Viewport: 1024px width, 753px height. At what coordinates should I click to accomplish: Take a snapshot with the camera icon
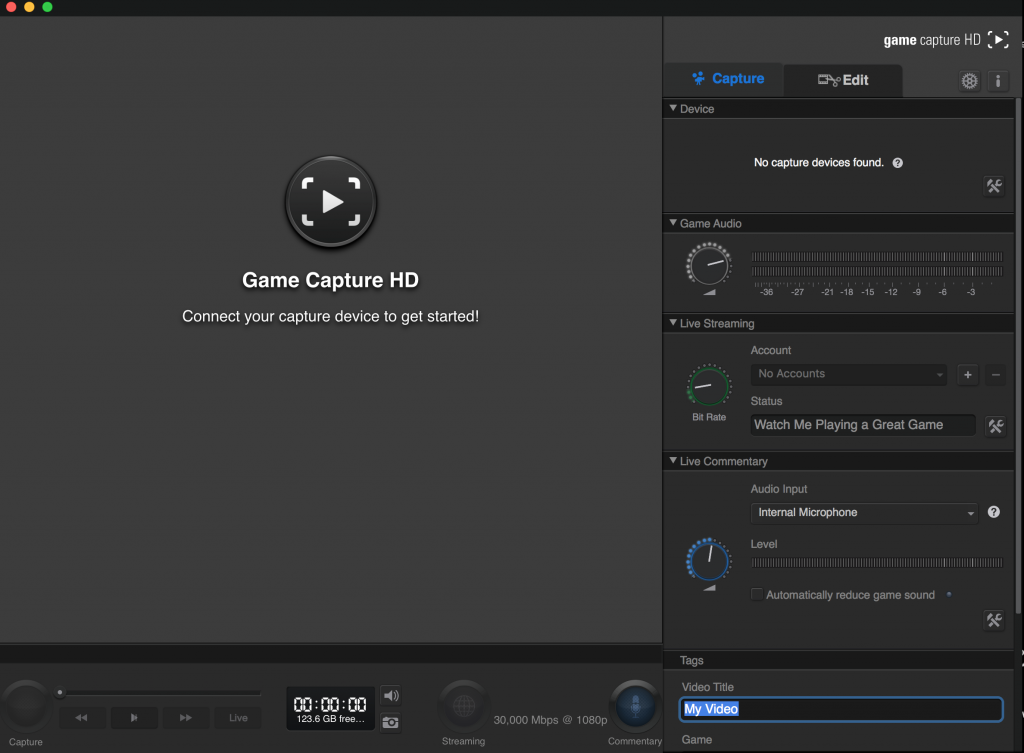pyautogui.click(x=391, y=722)
